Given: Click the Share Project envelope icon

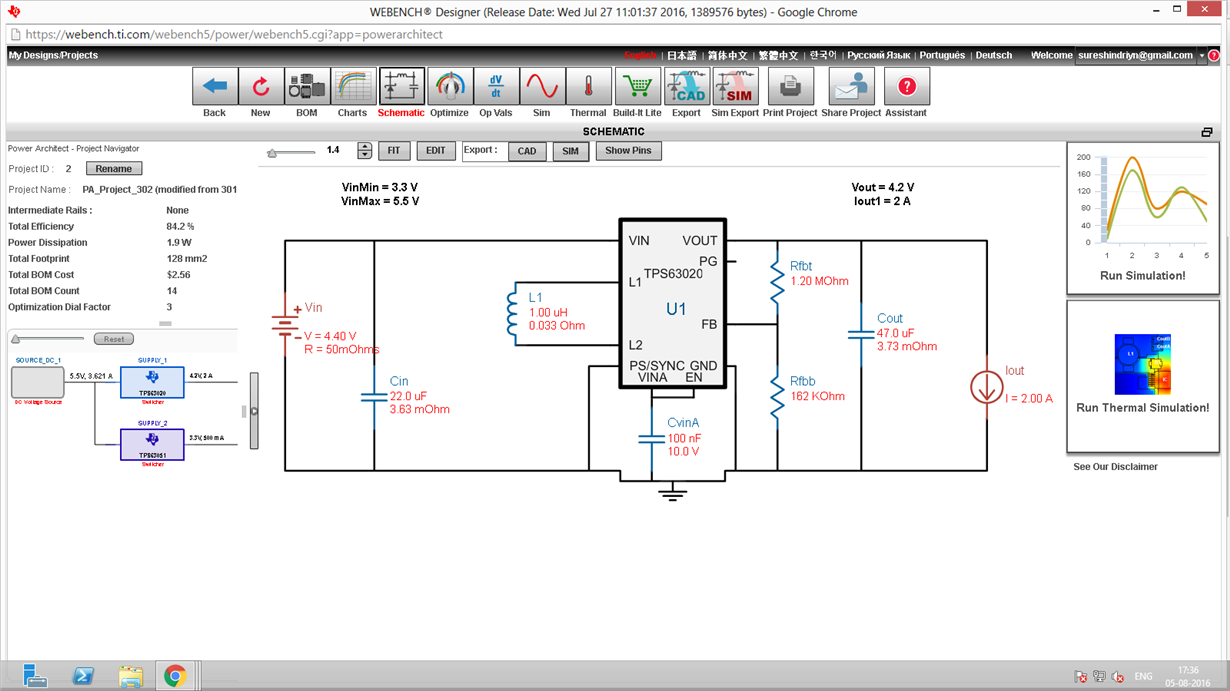Looking at the screenshot, I should point(852,86).
